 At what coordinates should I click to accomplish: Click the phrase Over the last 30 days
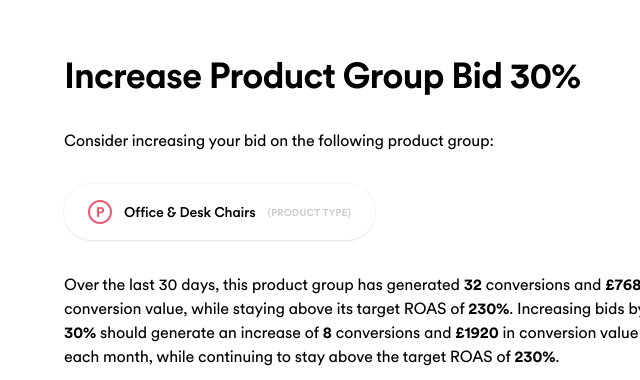pyautogui.click(x=141, y=285)
